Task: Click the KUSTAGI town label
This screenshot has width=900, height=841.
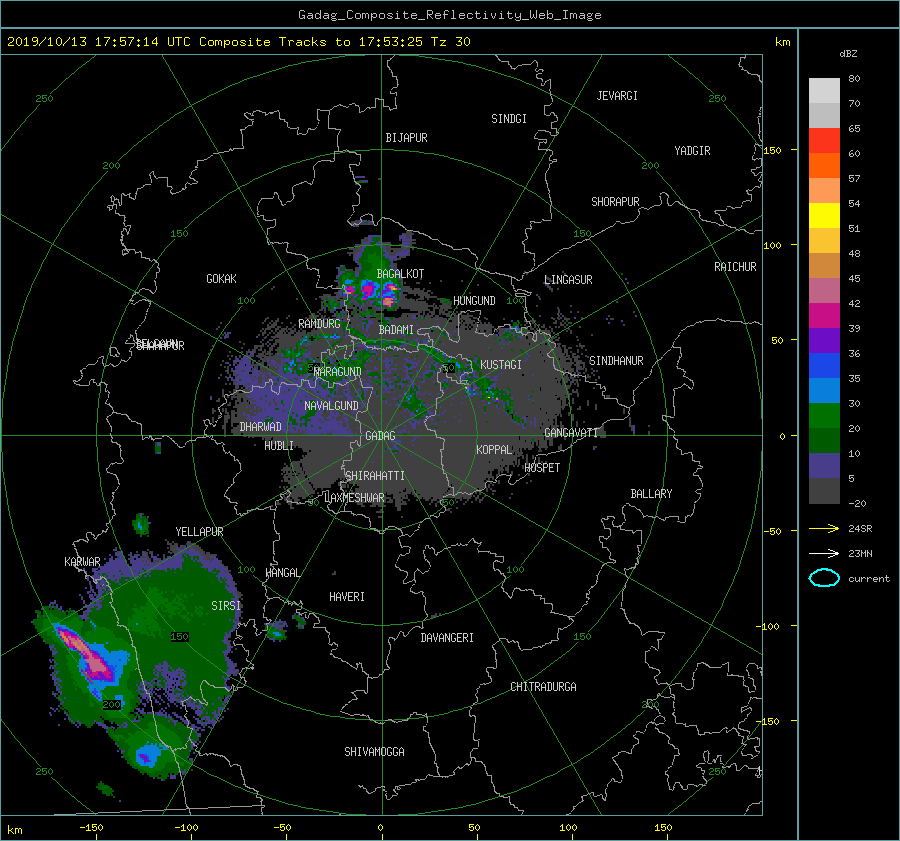Action: 501,365
